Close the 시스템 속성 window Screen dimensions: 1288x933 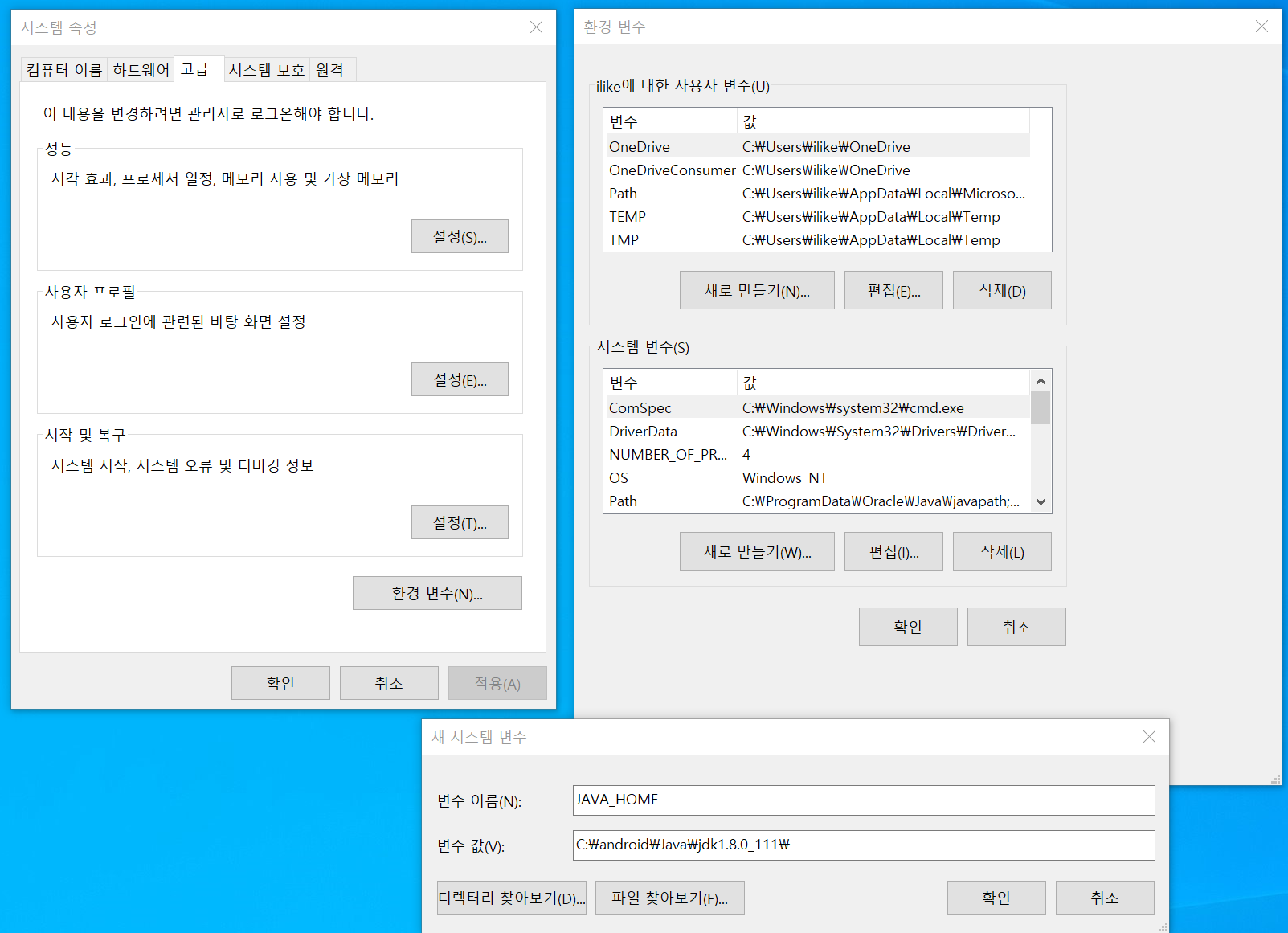point(536,27)
